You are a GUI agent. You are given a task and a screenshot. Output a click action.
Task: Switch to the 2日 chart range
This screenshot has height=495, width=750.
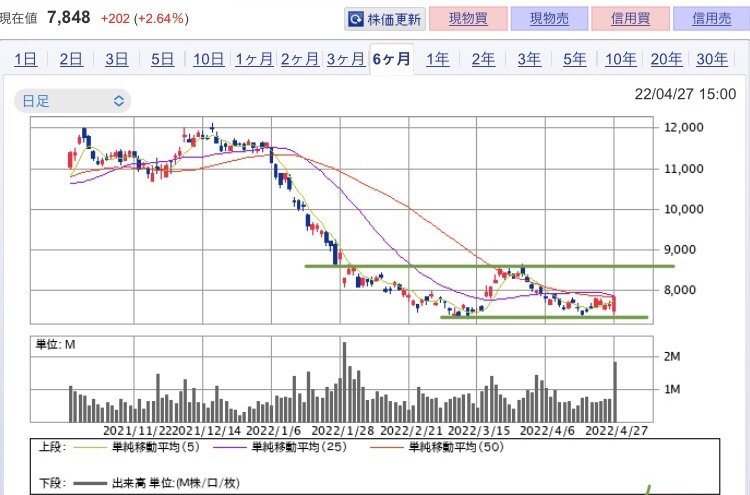coord(71,59)
